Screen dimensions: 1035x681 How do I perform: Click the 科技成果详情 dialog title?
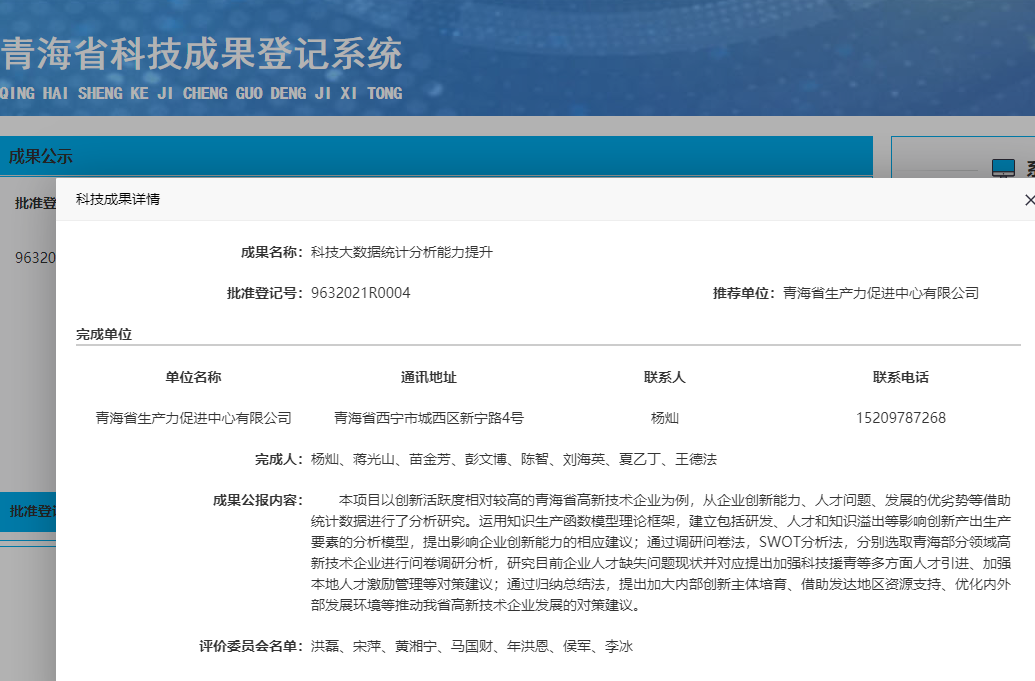[x=118, y=200]
